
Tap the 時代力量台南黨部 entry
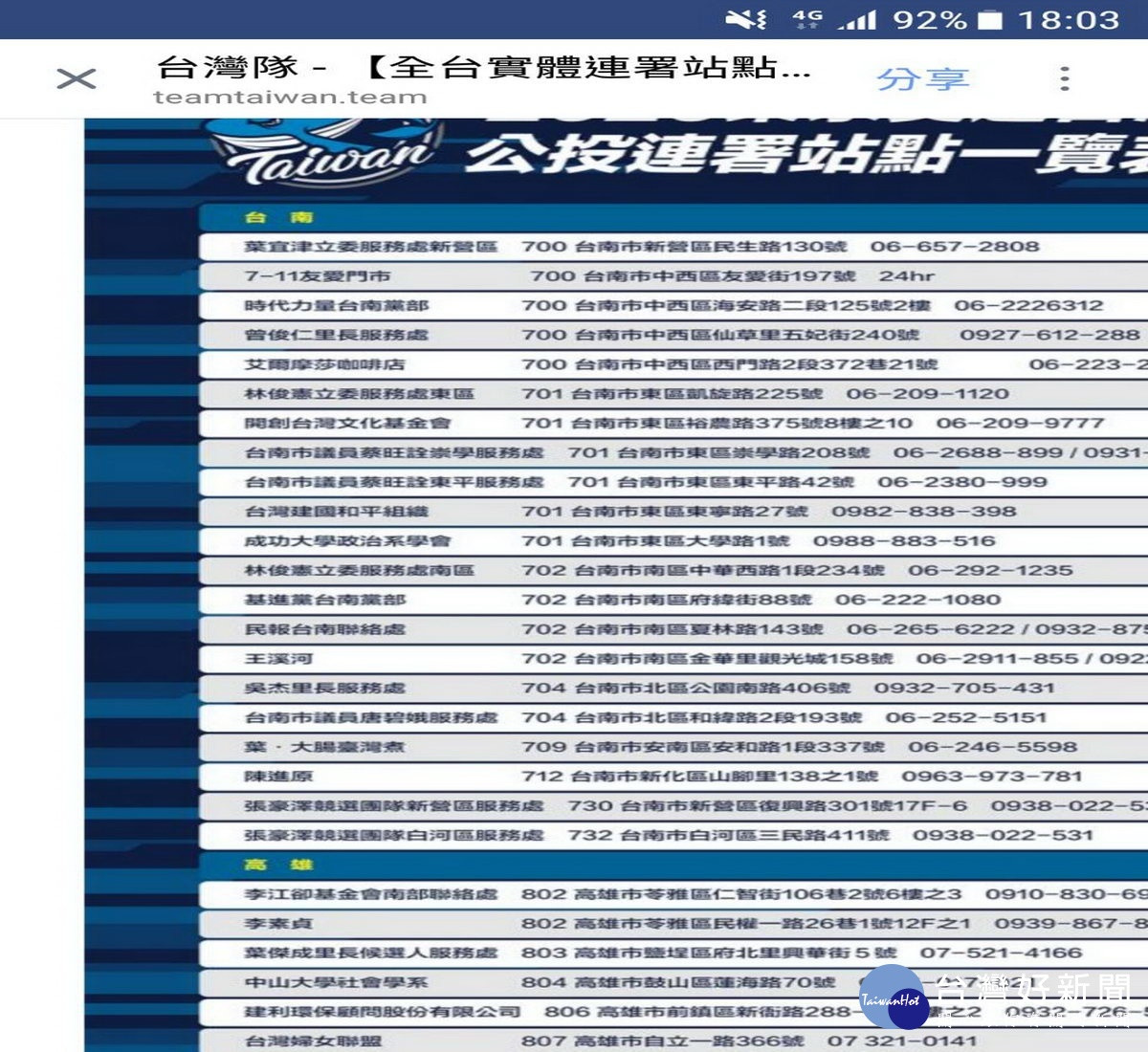coord(336,306)
